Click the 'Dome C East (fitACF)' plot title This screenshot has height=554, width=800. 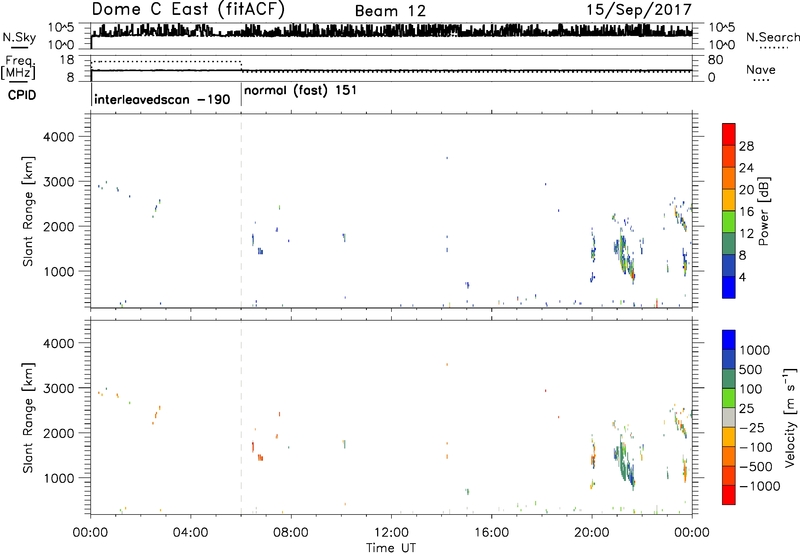click(x=188, y=10)
